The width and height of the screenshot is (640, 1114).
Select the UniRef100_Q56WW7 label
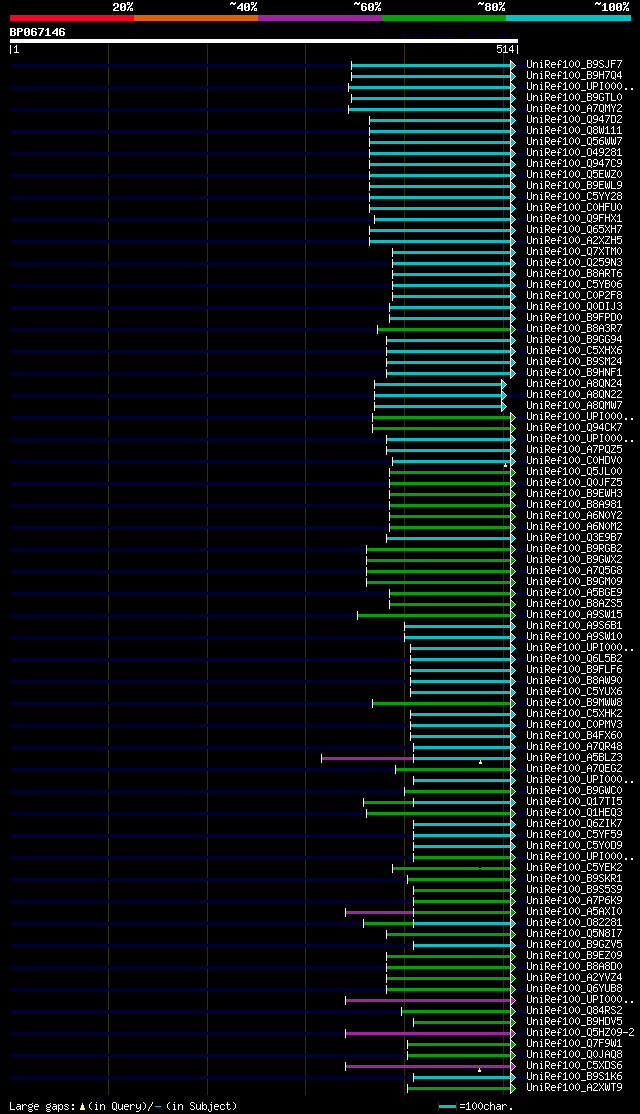575,141
